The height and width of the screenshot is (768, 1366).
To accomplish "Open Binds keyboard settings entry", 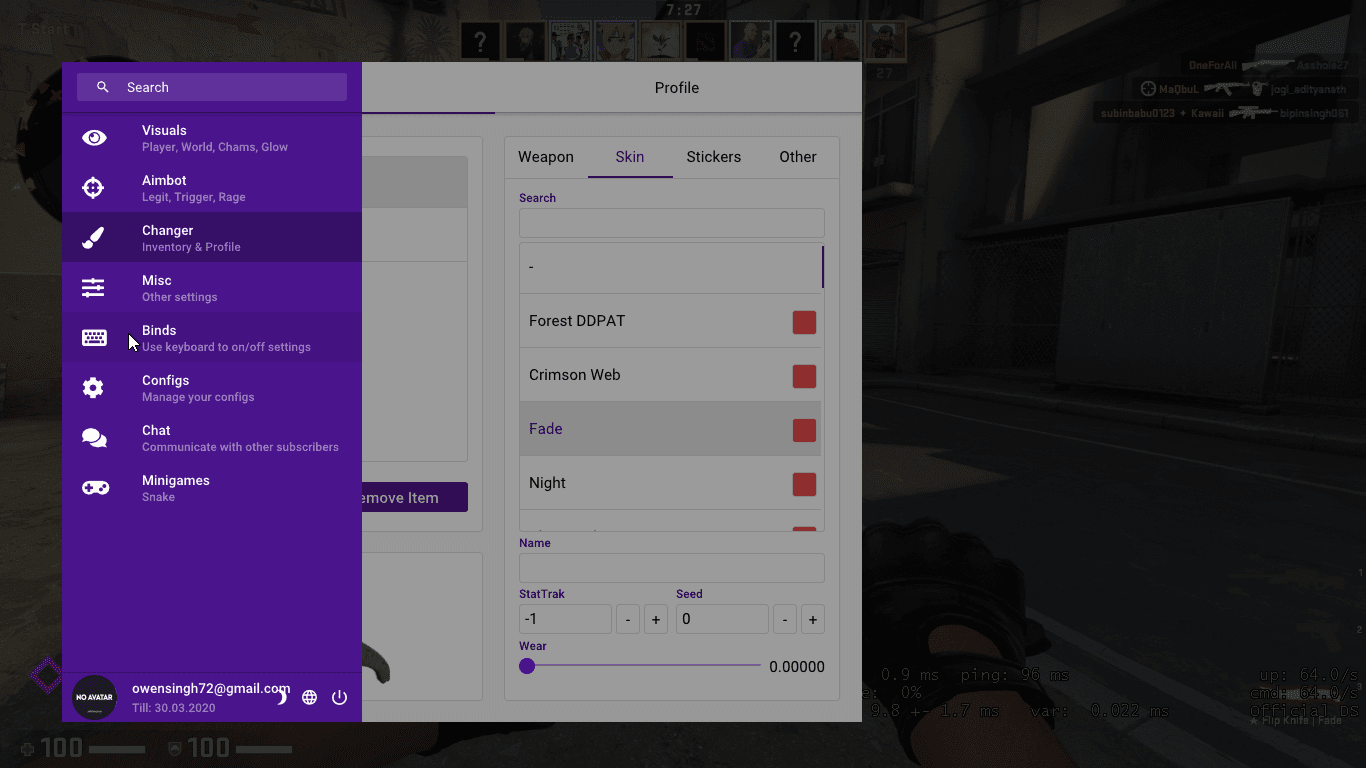I will tap(212, 337).
